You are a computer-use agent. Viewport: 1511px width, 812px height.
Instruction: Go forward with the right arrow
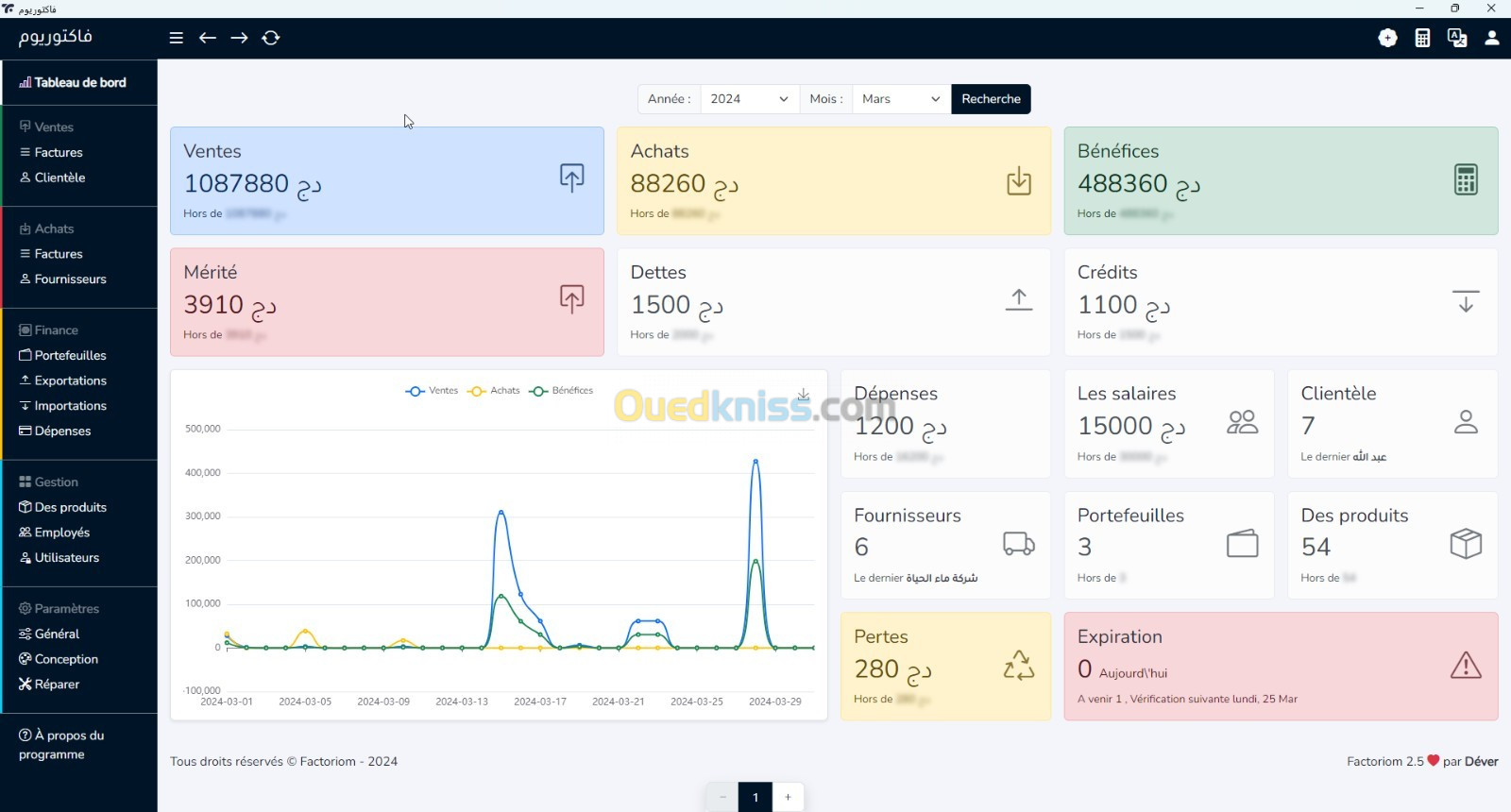(239, 38)
